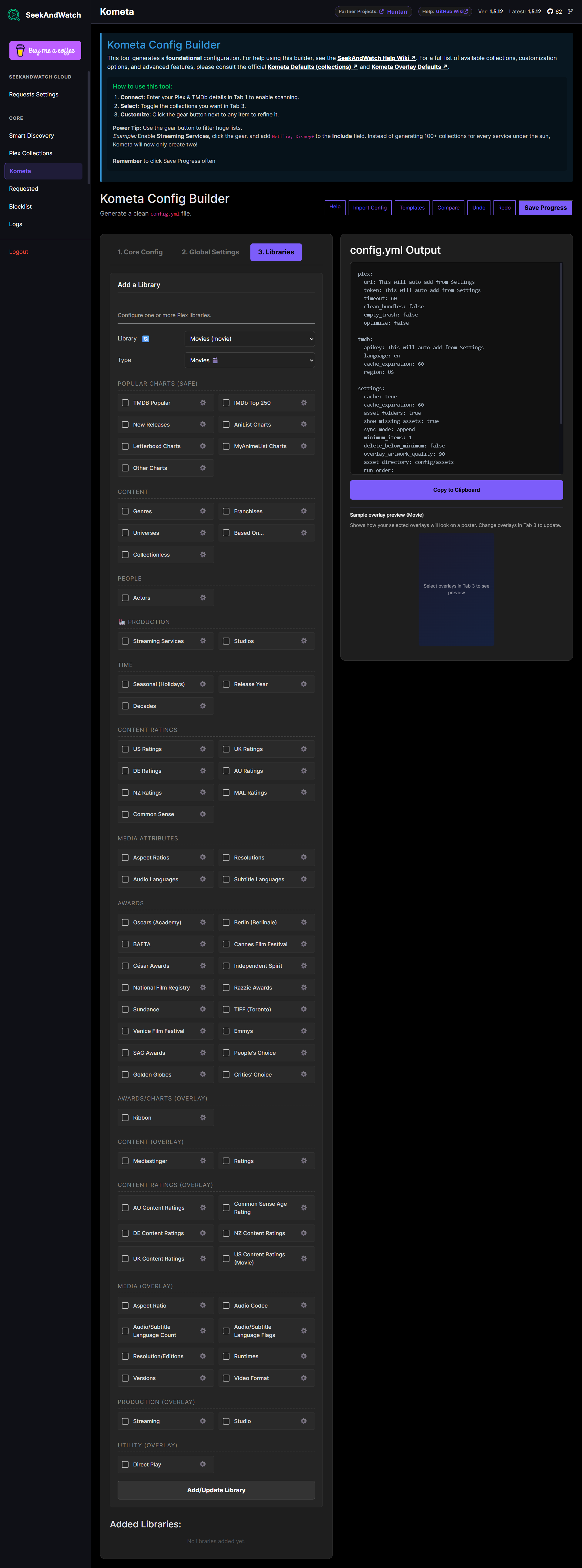Click the Save Progress button
Screen dimensions: 582x1568
545,208
